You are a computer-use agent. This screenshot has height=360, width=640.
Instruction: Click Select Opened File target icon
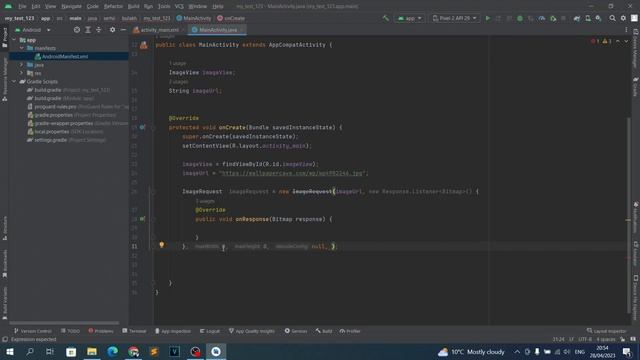point(77,30)
